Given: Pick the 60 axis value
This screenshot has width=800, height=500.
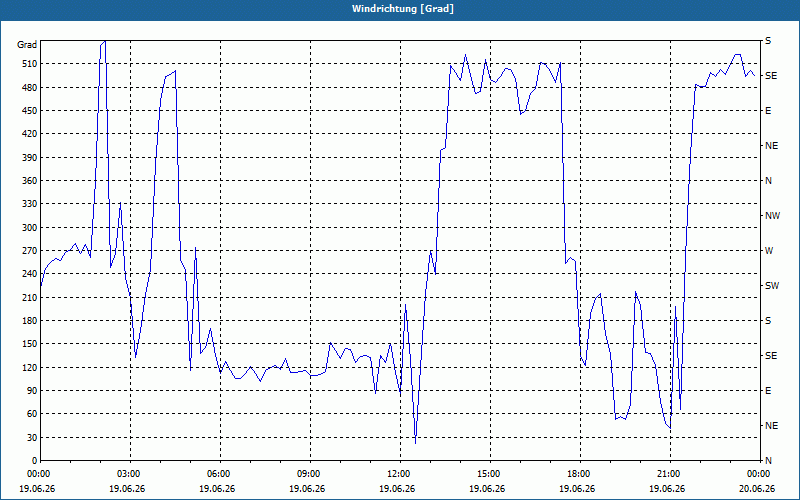Looking at the screenshot, I should tap(32, 414).
